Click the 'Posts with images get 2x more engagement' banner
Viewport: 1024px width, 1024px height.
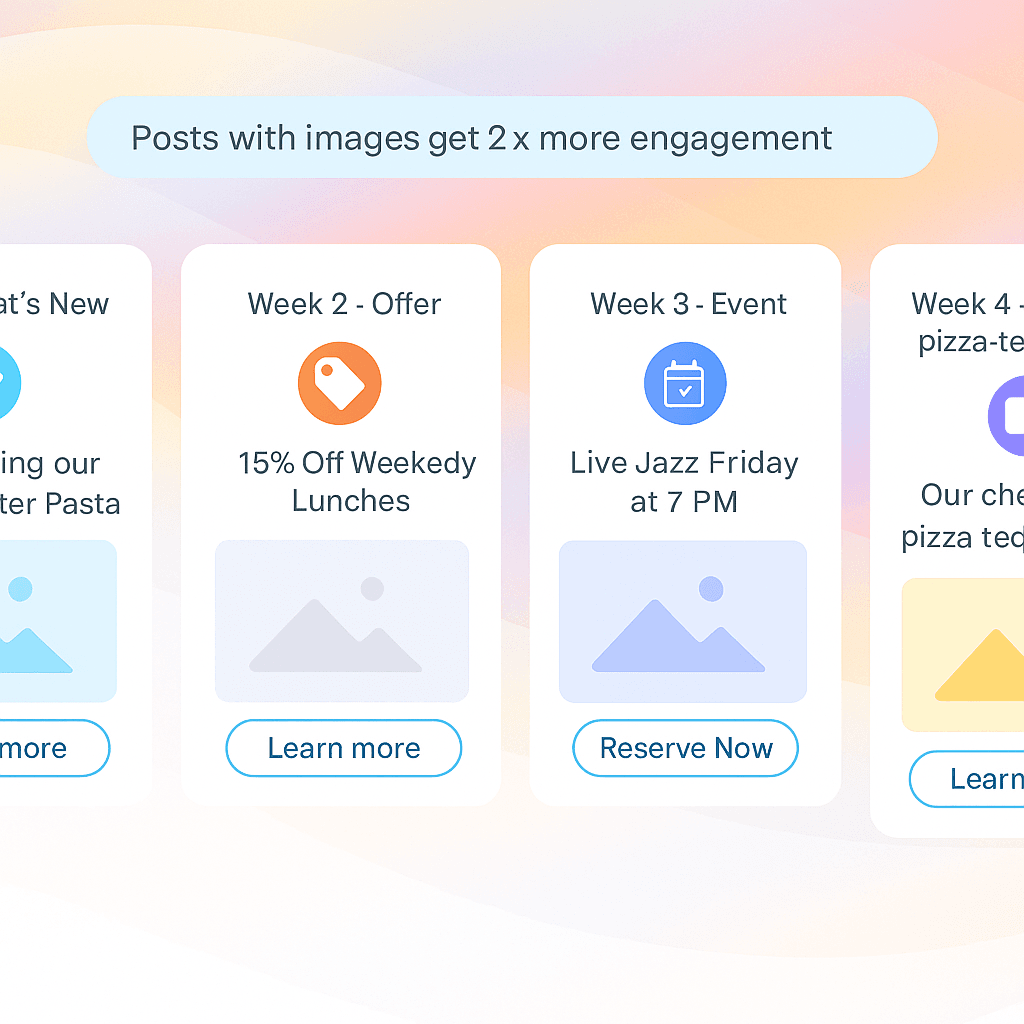(x=513, y=137)
